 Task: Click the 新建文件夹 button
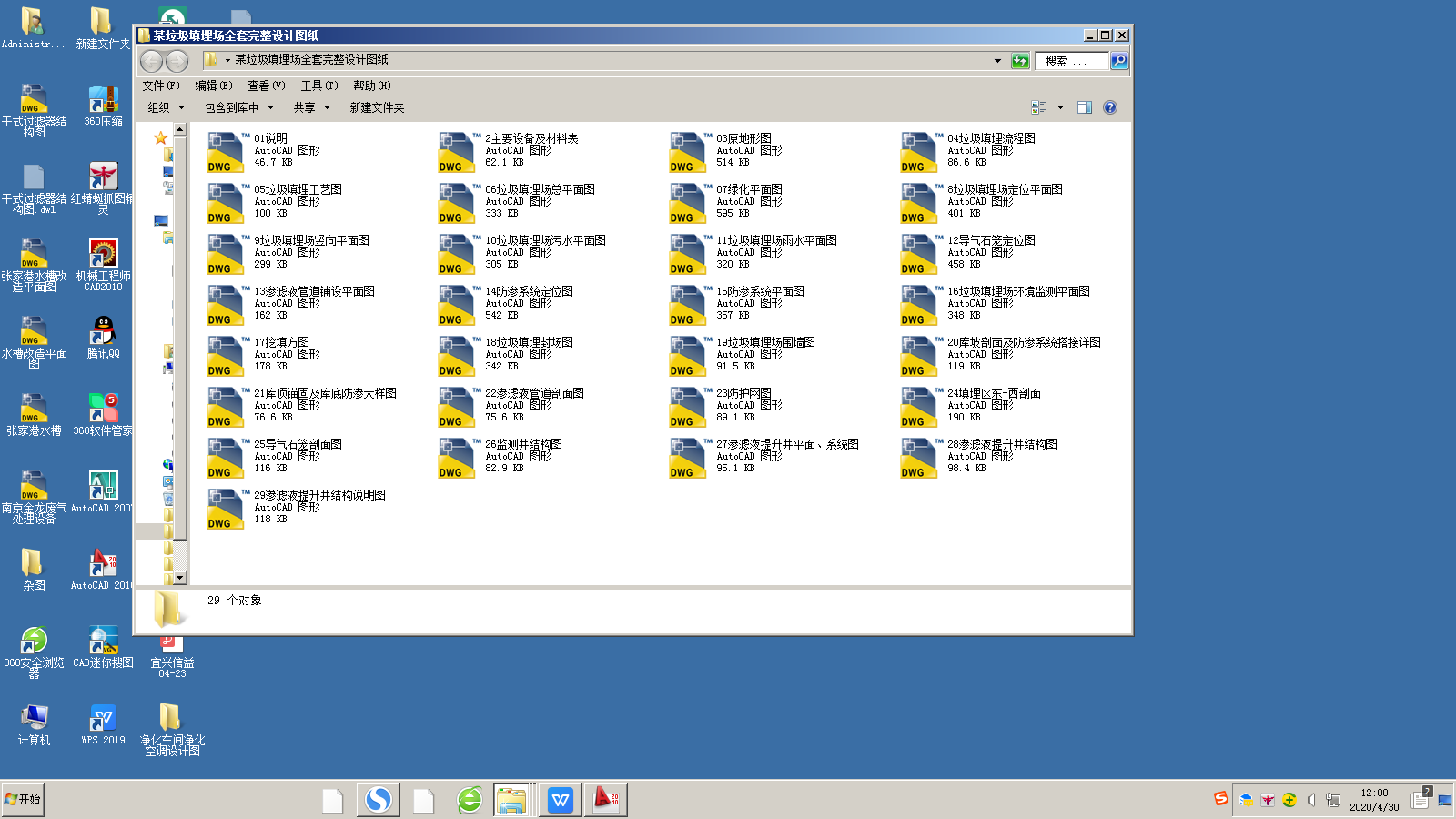tap(377, 107)
